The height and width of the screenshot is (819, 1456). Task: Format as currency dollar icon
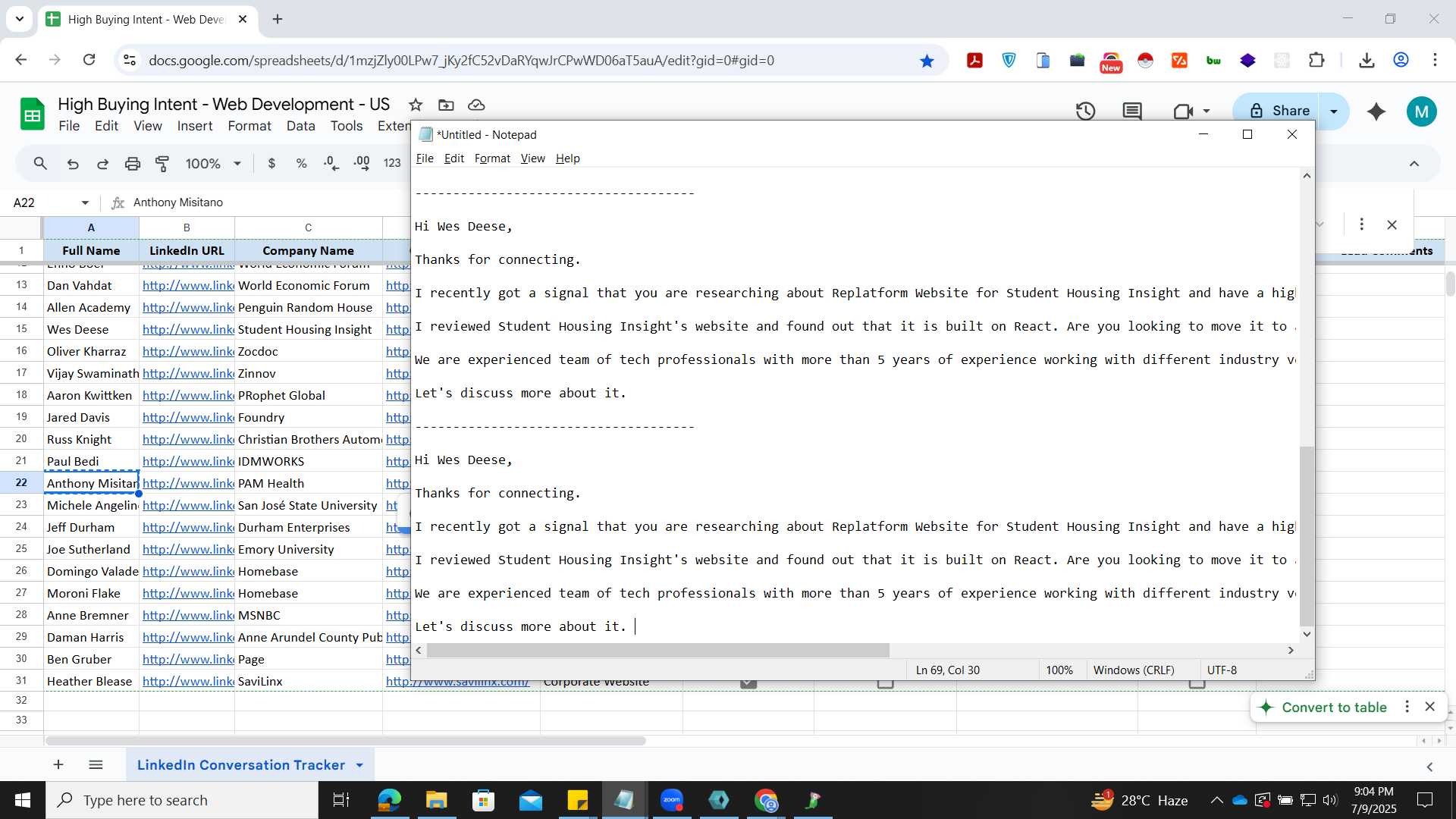tap(271, 163)
